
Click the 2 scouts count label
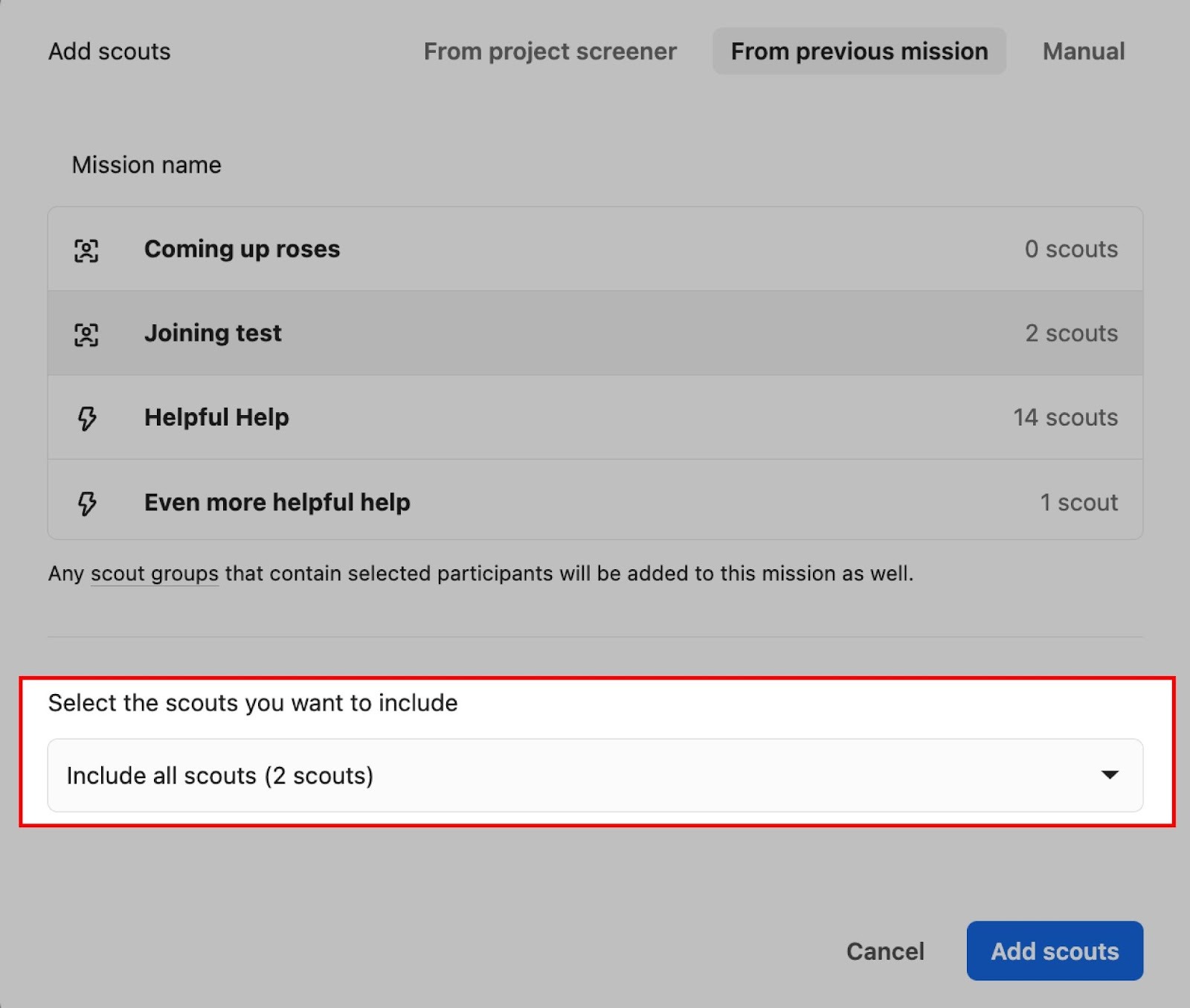coord(1070,333)
